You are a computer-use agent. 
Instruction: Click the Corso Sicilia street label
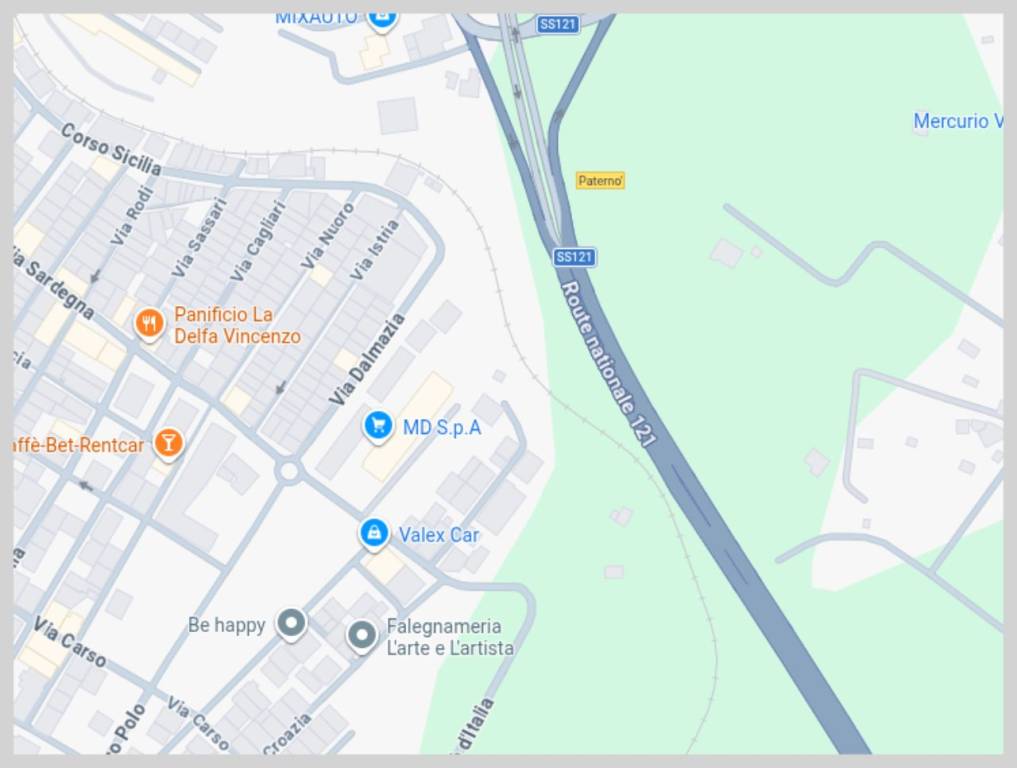[111, 149]
